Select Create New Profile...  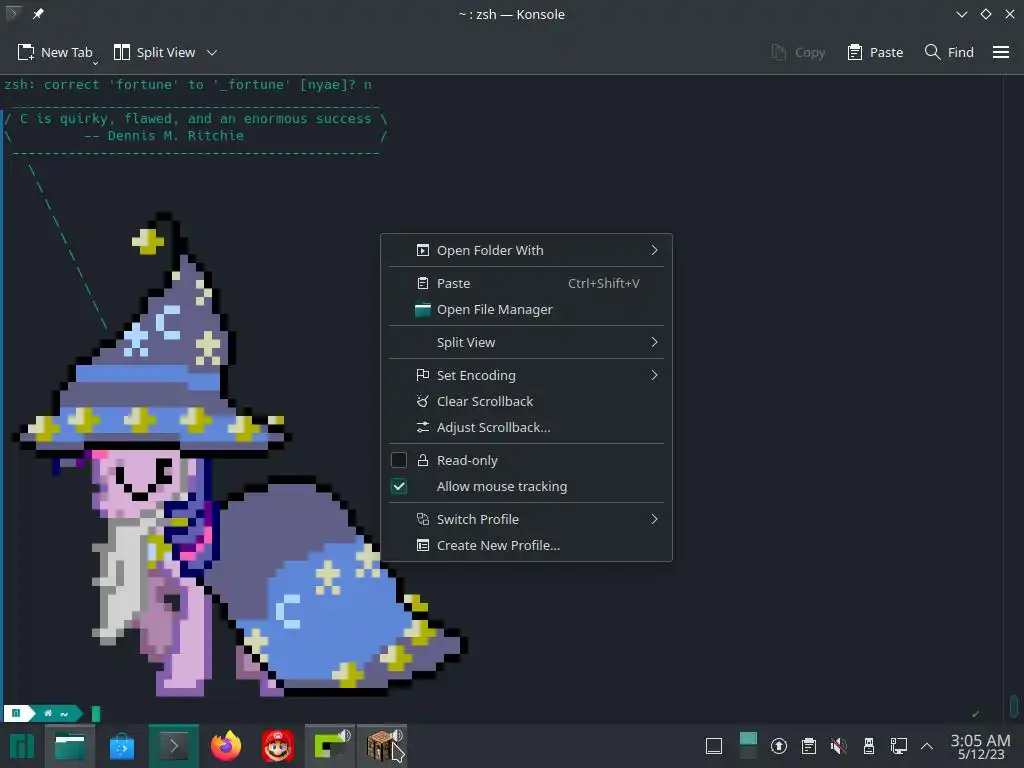click(x=526, y=545)
